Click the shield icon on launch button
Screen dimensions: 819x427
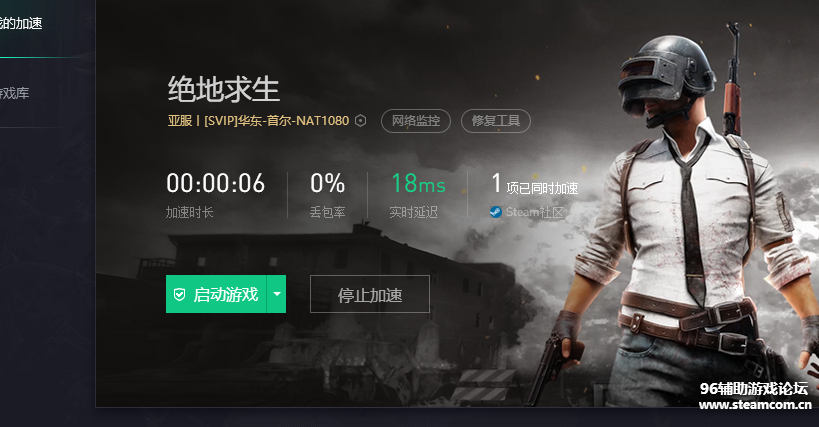(180, 294)
